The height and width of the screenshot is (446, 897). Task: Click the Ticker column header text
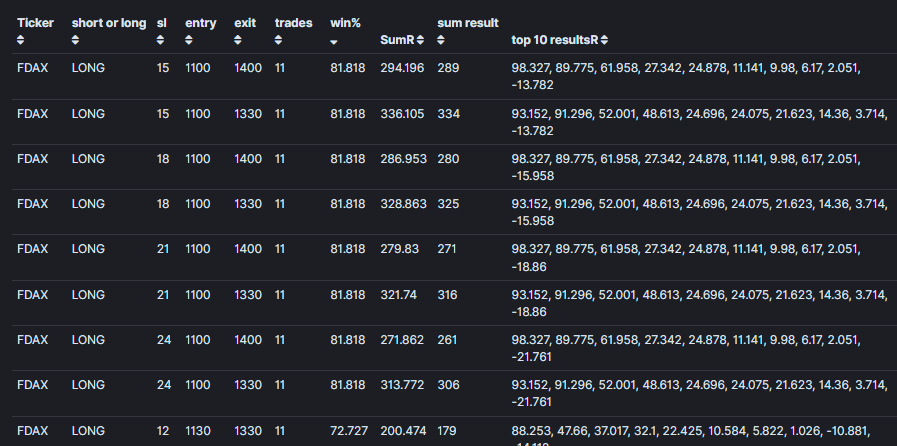[x=35, y=23]
